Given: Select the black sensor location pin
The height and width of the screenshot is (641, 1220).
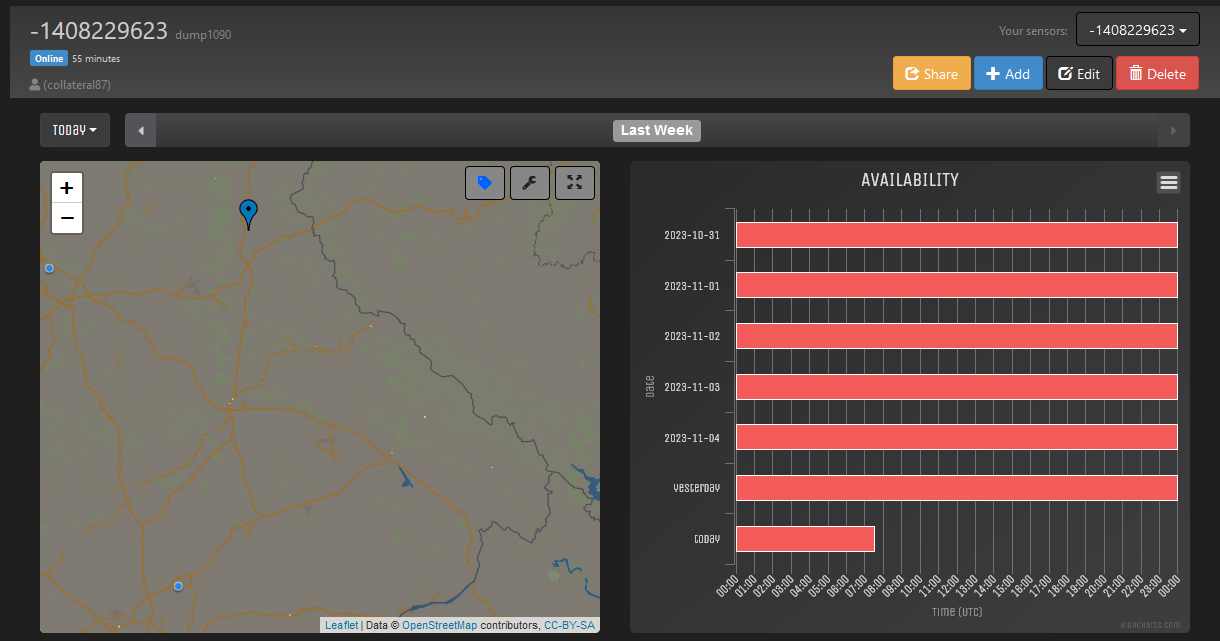Looking at the screenshot, I should [x=248, y=214].
